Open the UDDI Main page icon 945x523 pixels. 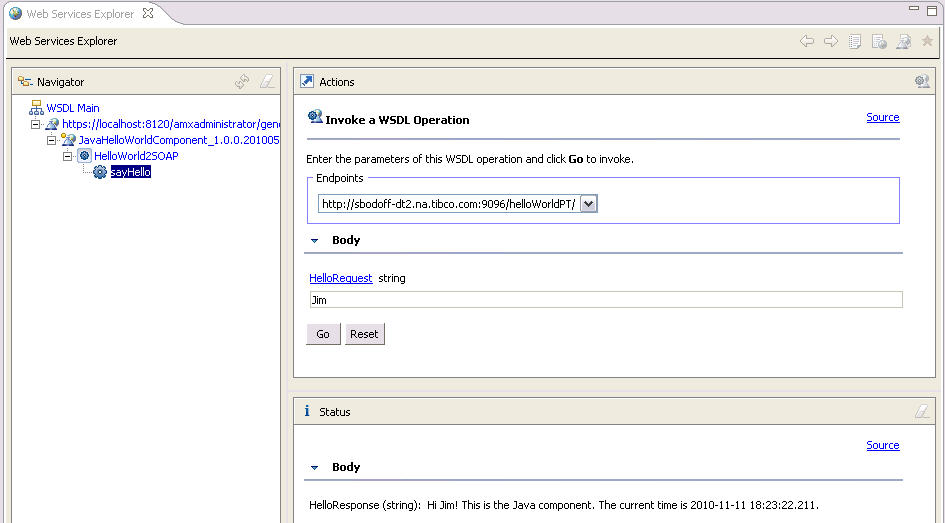(x=855, y=41)
